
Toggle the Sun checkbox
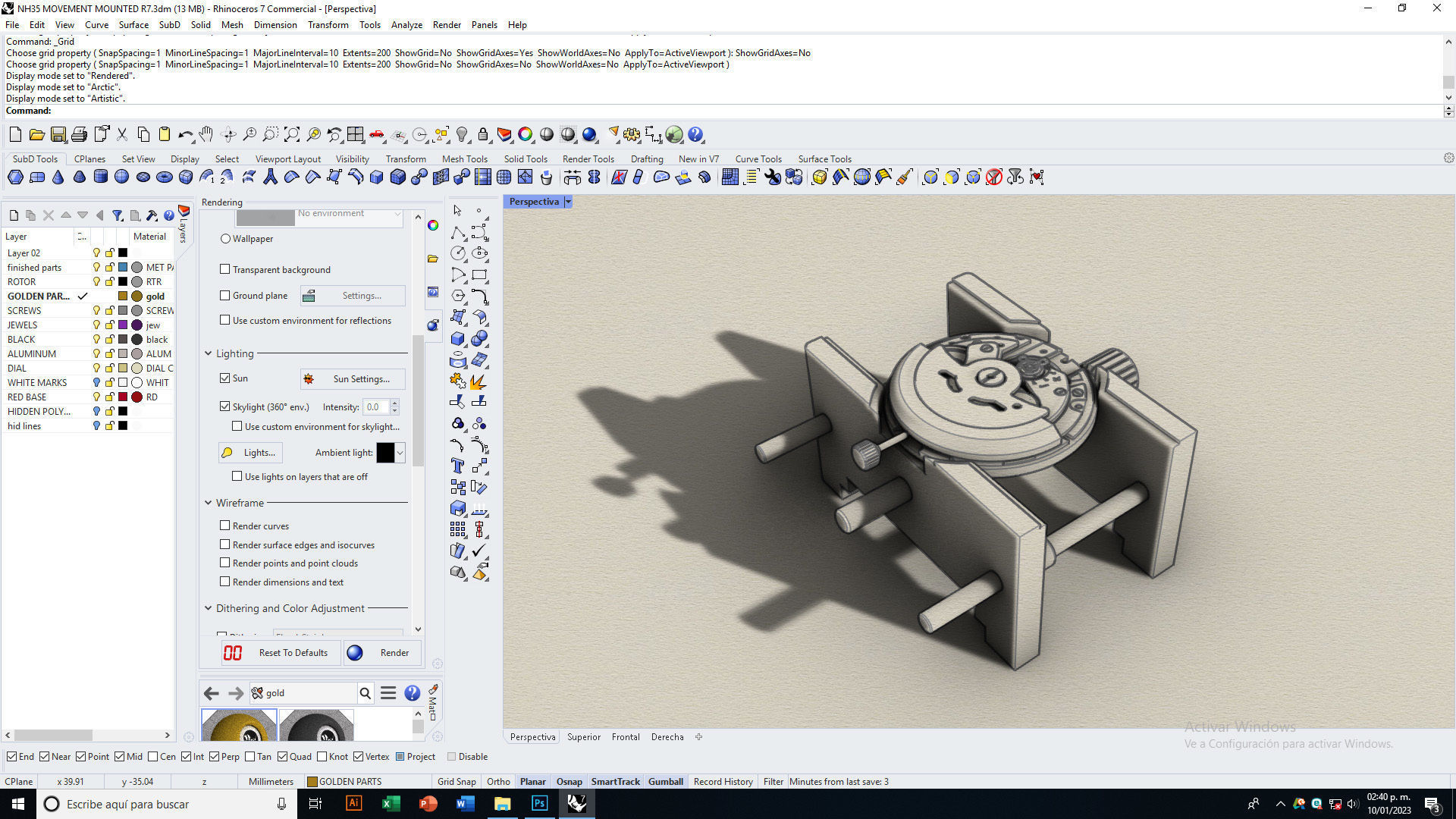tap(224, 378)
